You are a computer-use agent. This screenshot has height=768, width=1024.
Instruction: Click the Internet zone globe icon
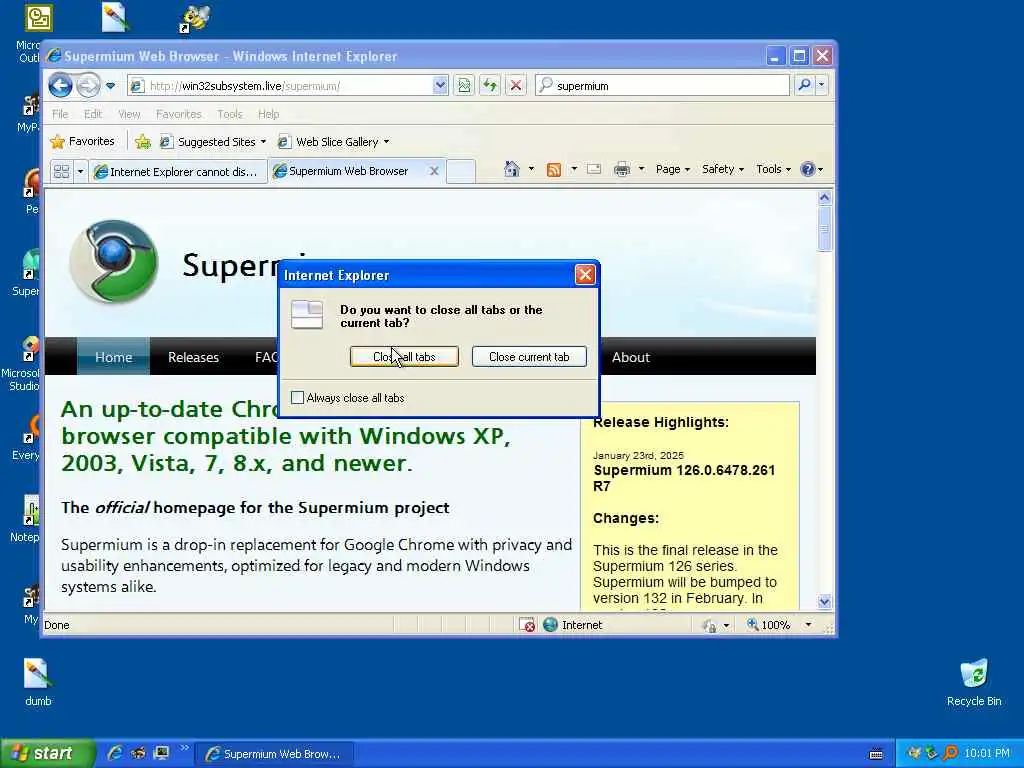[x=551, y=624]
